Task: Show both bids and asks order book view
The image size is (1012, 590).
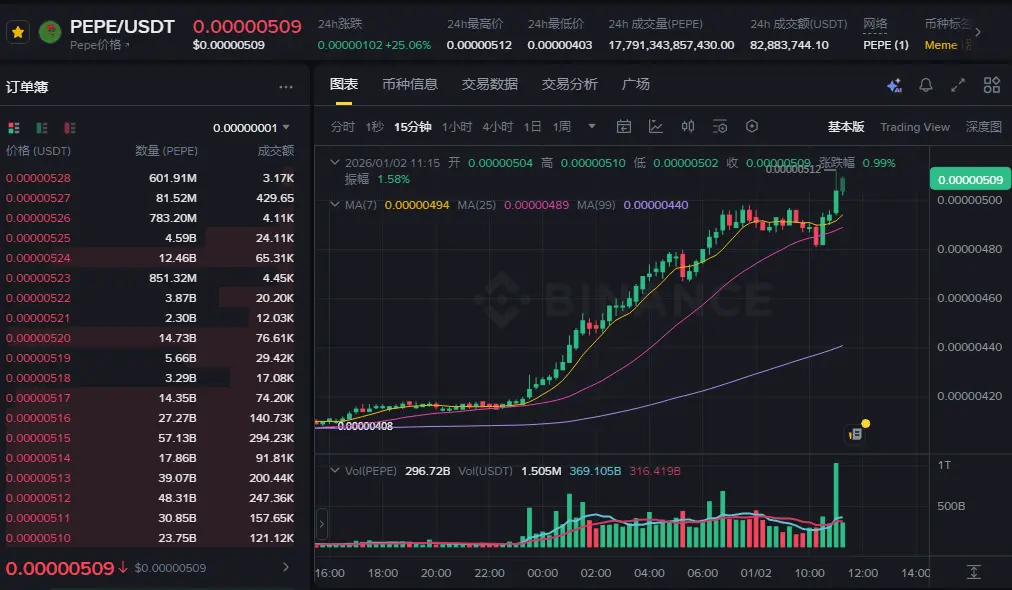Action: (x=14, y=128)
